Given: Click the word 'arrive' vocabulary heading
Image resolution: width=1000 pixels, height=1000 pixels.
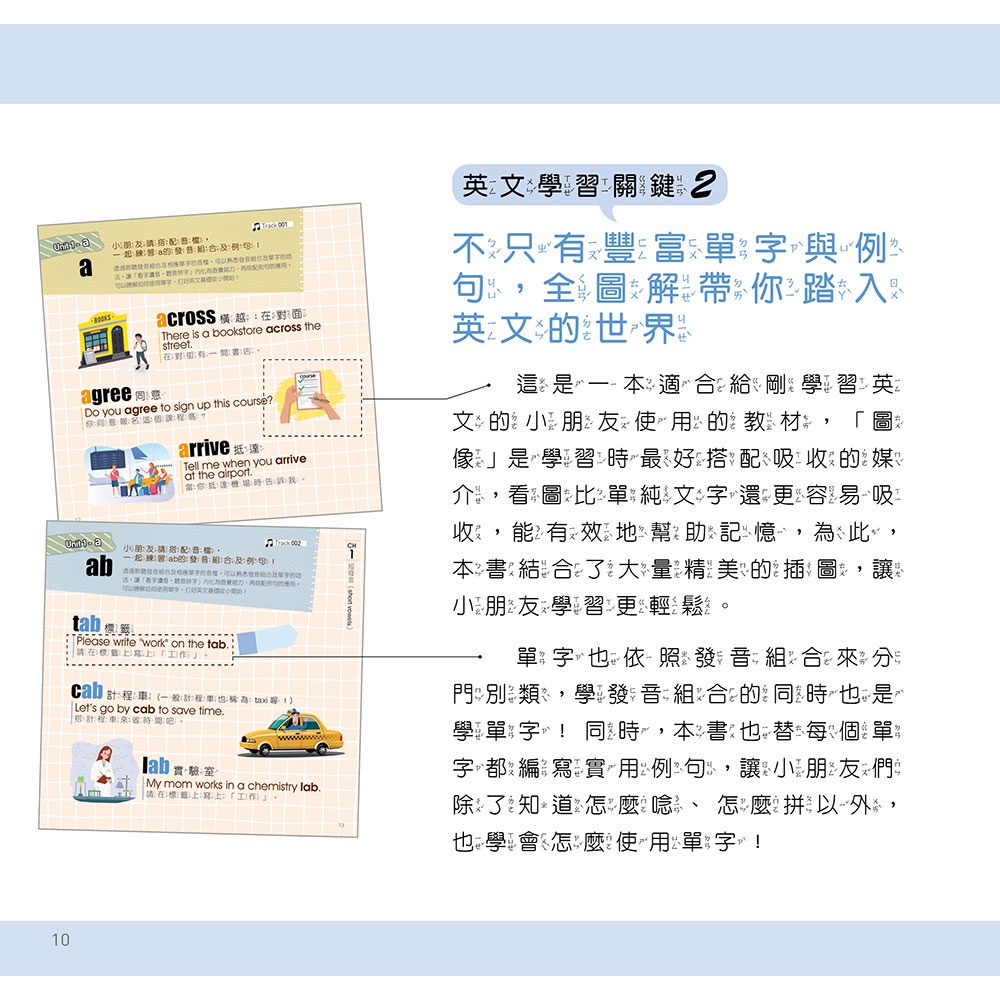Looking at the screenshot, I should point(204,447).
